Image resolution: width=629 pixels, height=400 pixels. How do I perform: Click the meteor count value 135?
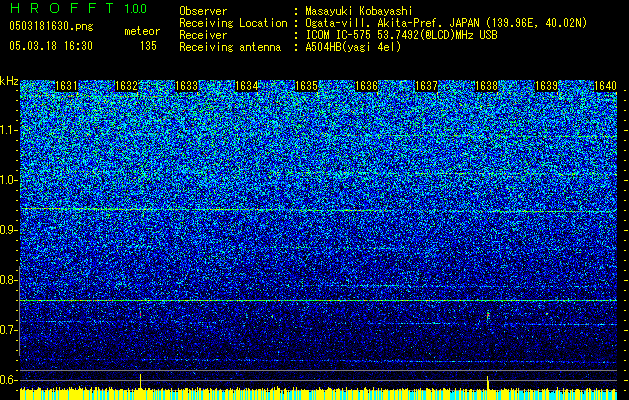[148, 46]
